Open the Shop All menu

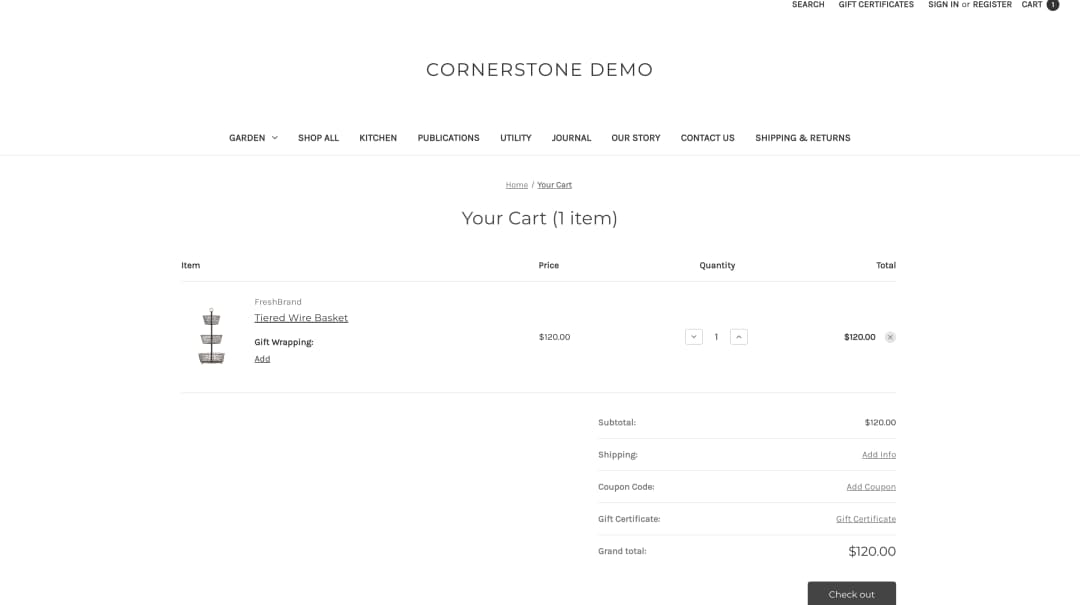click(x=318, y=138)
